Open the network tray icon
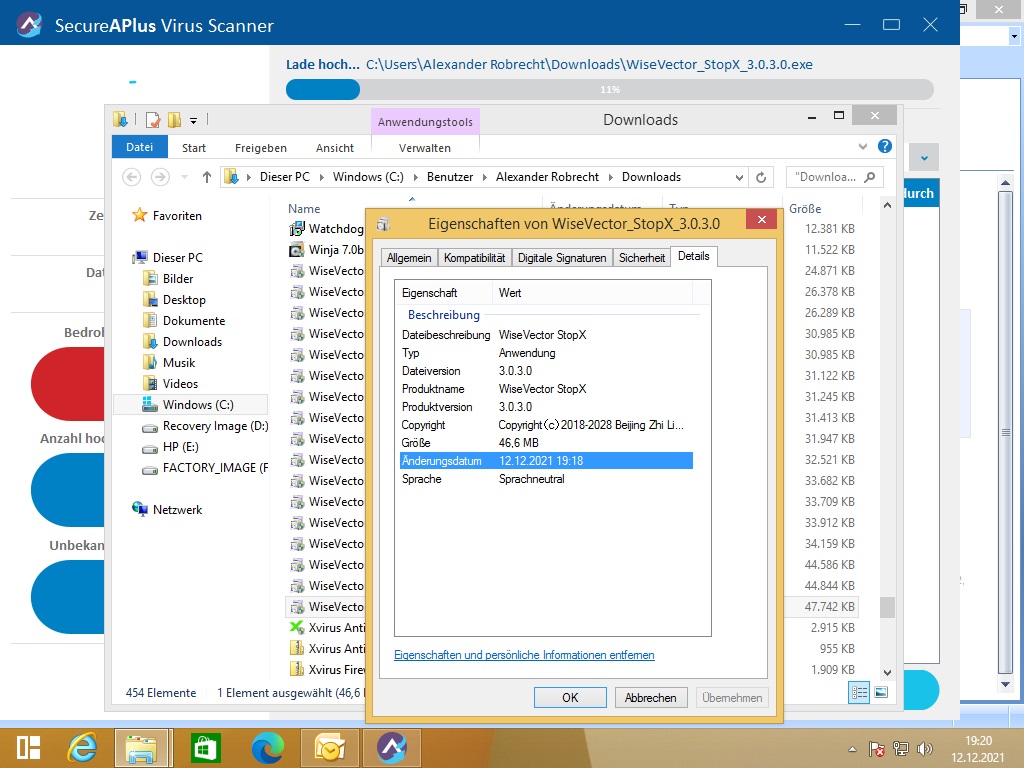This screenshot has height=768, width=1024. pos(901,749)
